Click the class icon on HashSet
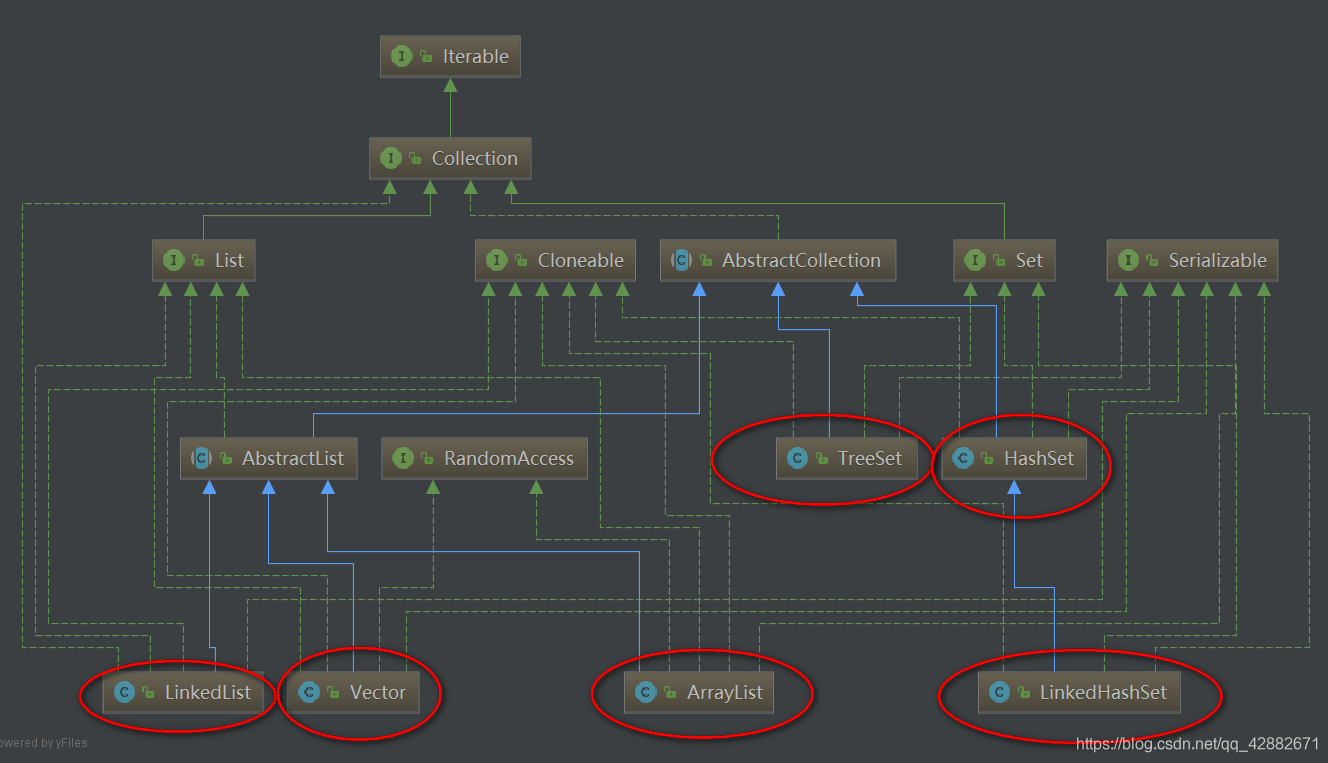This screenshot has width=1328, height=763. click(x=964, y=459)
